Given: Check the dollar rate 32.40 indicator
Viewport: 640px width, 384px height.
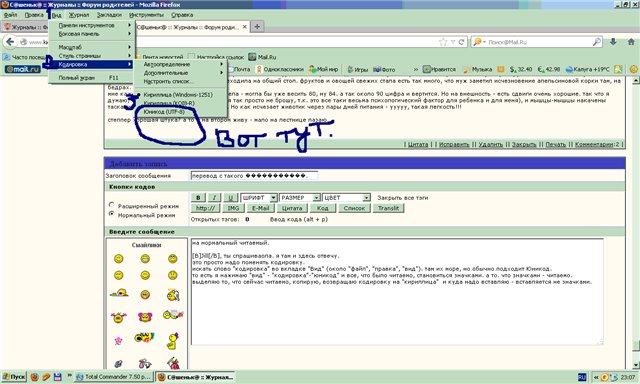Looking at the screenshot, I should [x=521, y=69].
